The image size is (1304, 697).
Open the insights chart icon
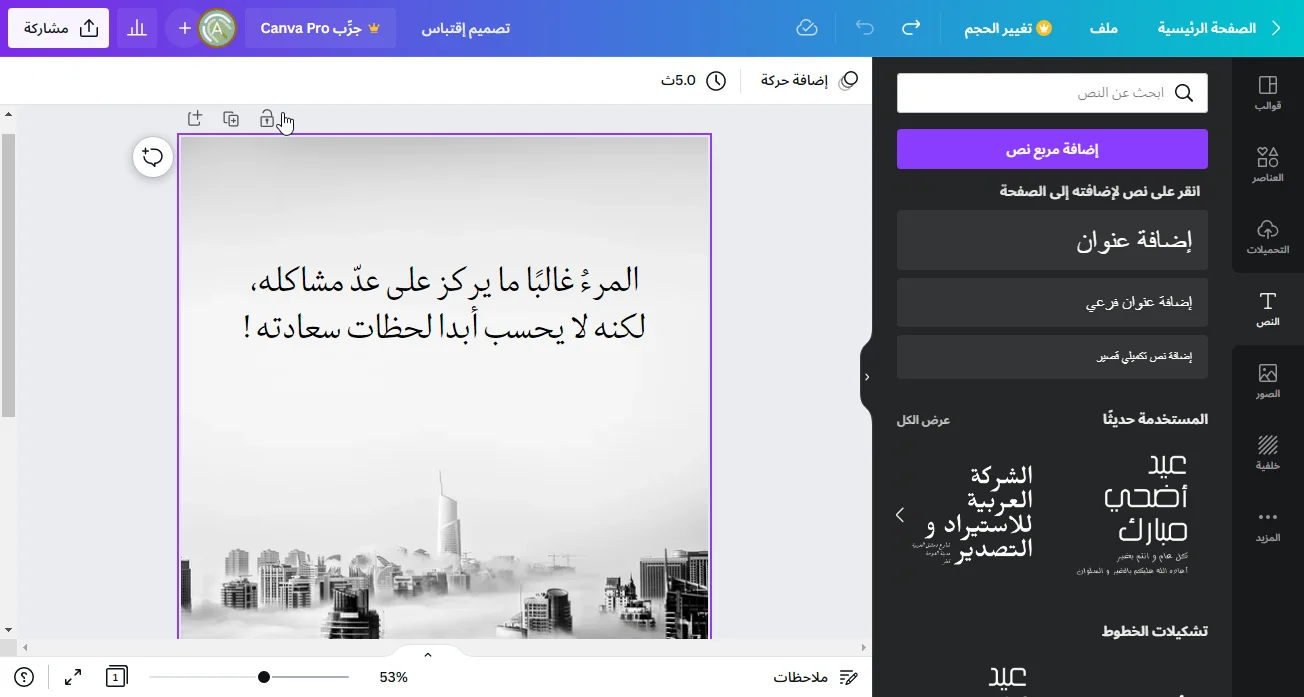pos(136,28)
